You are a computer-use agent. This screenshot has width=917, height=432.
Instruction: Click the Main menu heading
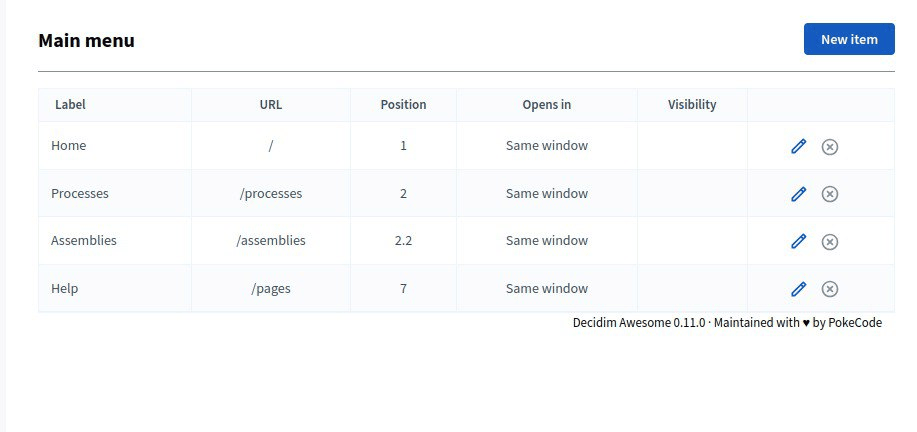[x=87, y=40]
